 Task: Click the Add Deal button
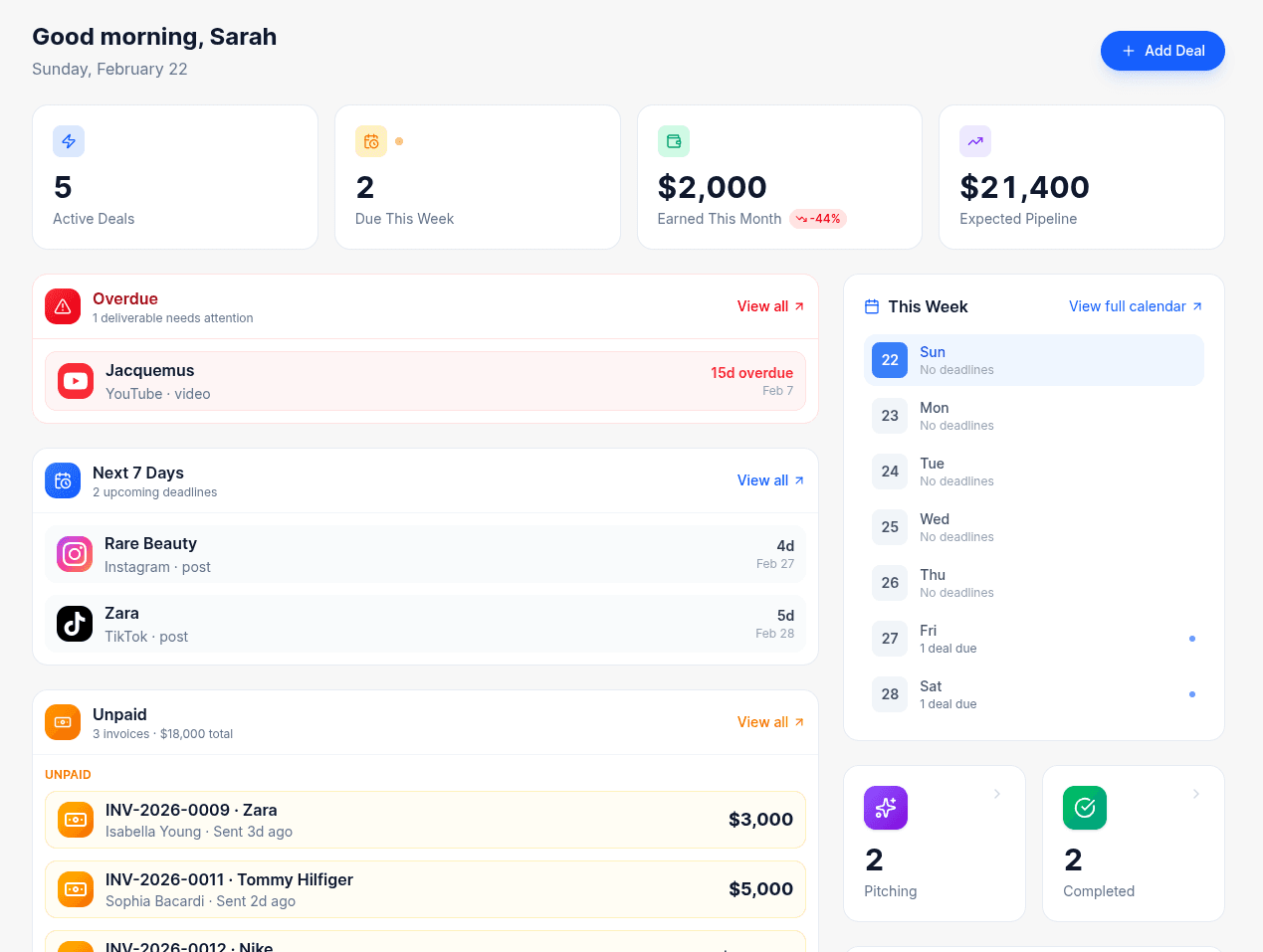(x=1162, y=51)
